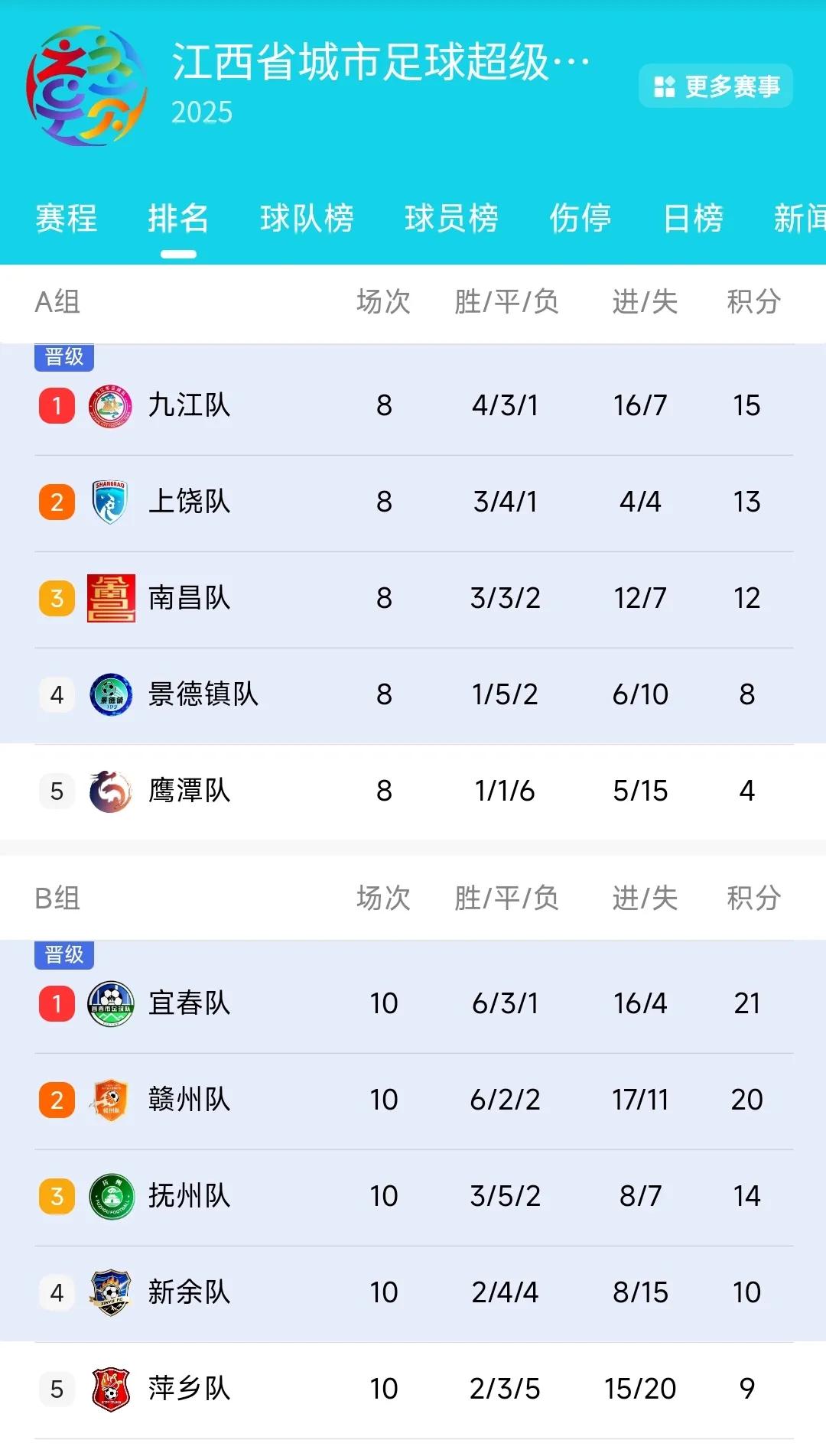Viewport: 826px width, 1456px height.
Task: Select the 球员榜 tab
Action: [x=451, y=219]
